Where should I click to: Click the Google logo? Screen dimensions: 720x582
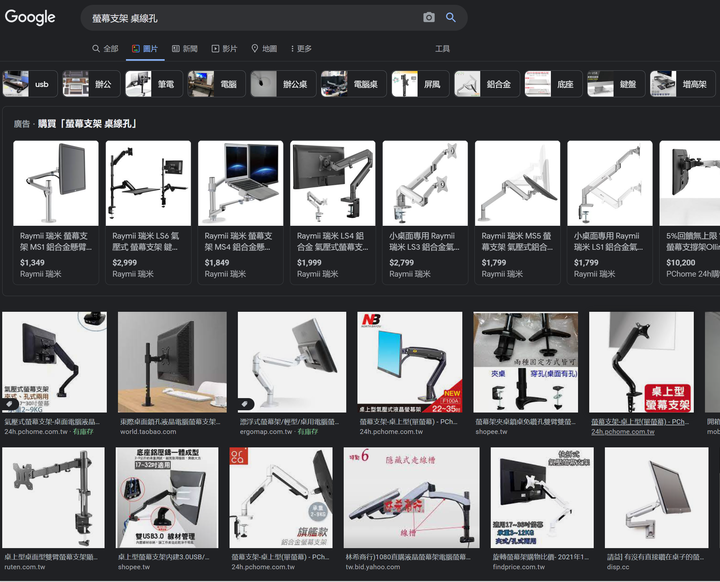[x=30, y=17]
